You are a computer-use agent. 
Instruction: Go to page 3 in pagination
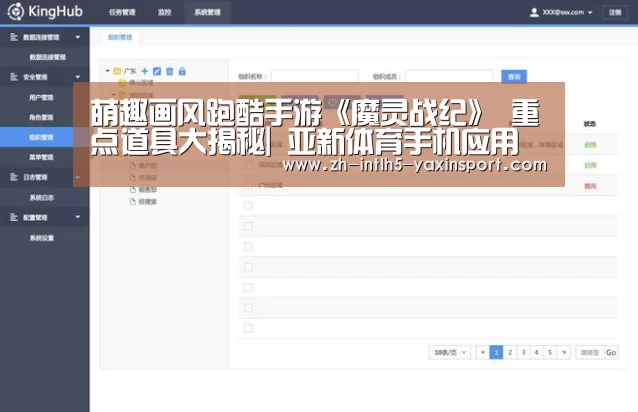pyautogui.click(x=523, y=352)
